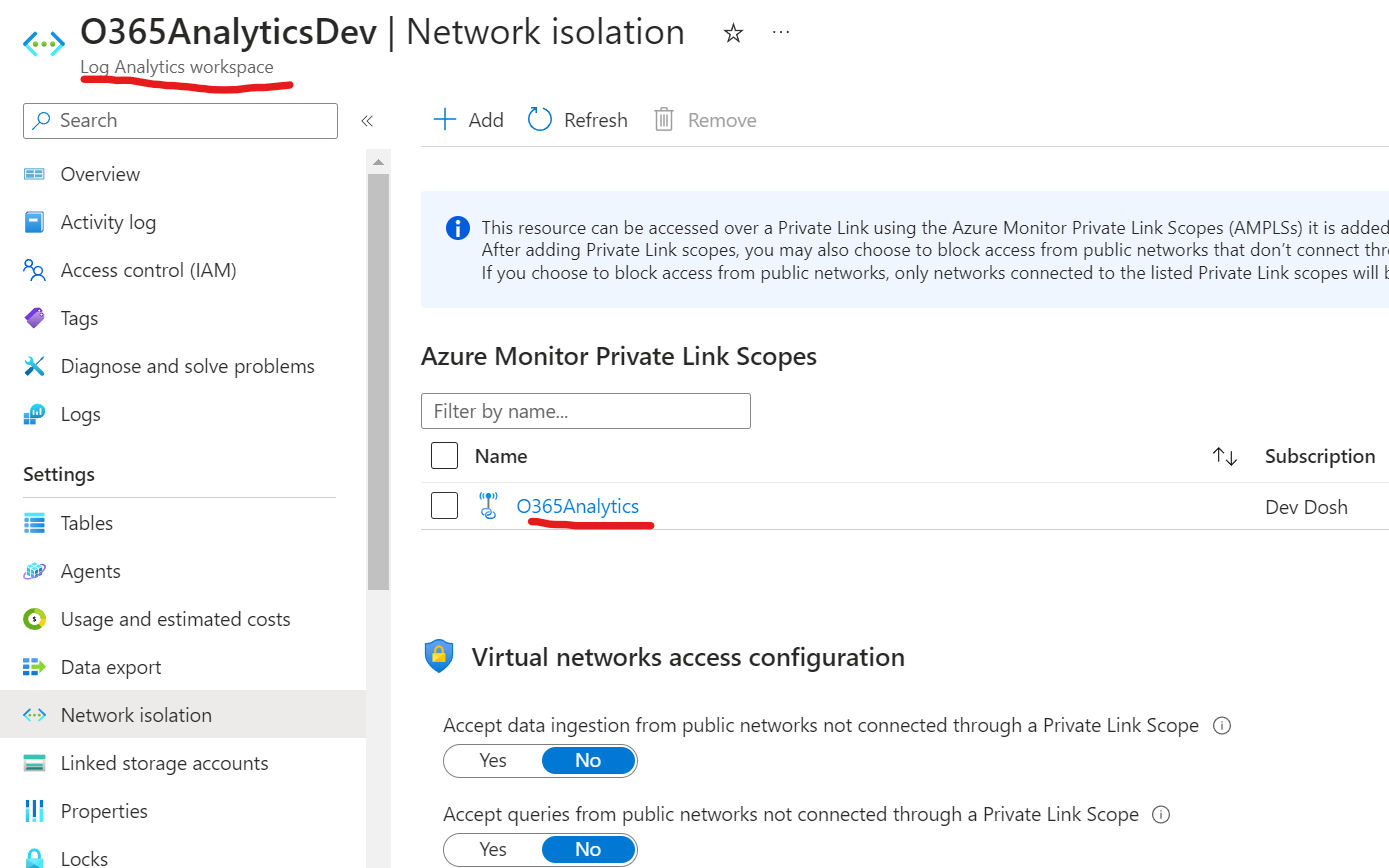Click the Usage and estimated costs icon
The image size is (1389, 868).
pos(35,619)
